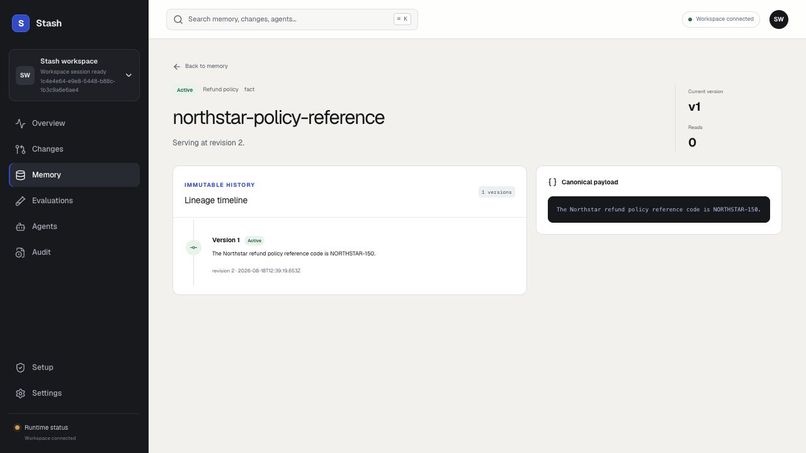Viewport: 806px width, 453px height.
Task: Go to Memory page
Action: 74,175
